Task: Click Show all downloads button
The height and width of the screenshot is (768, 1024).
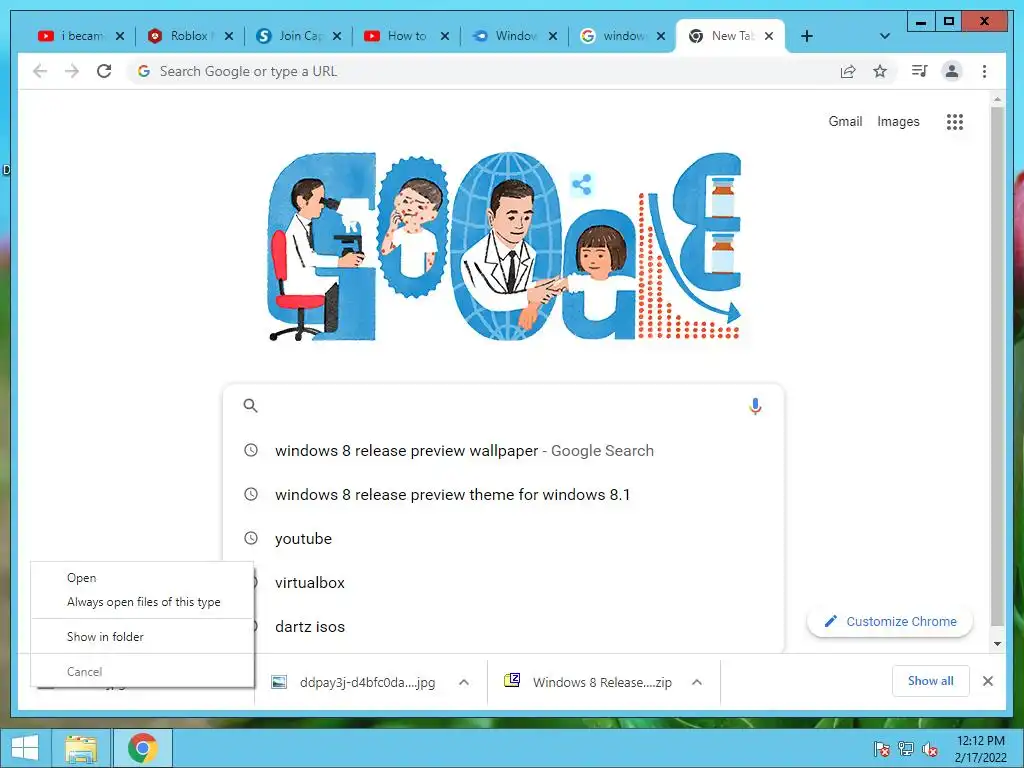Action: 931,681
